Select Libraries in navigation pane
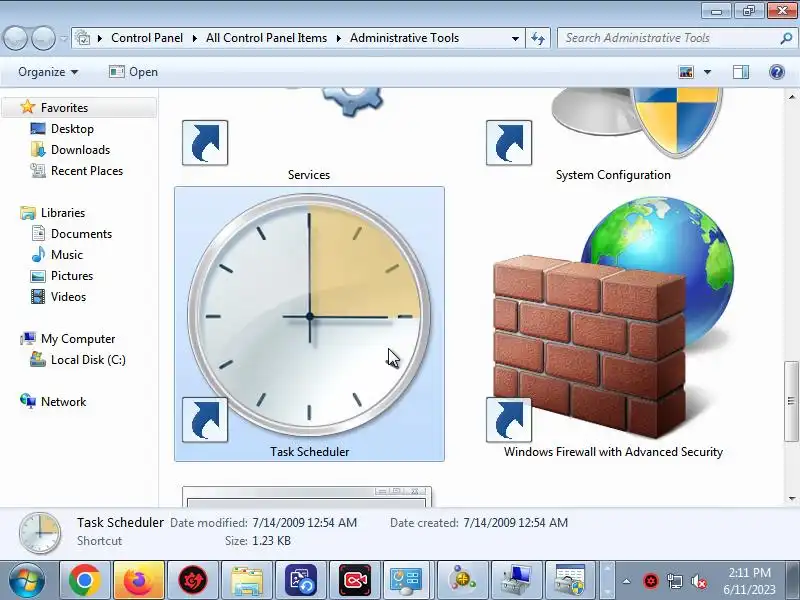Screen dimensions: 800x600 coord(63,212)
